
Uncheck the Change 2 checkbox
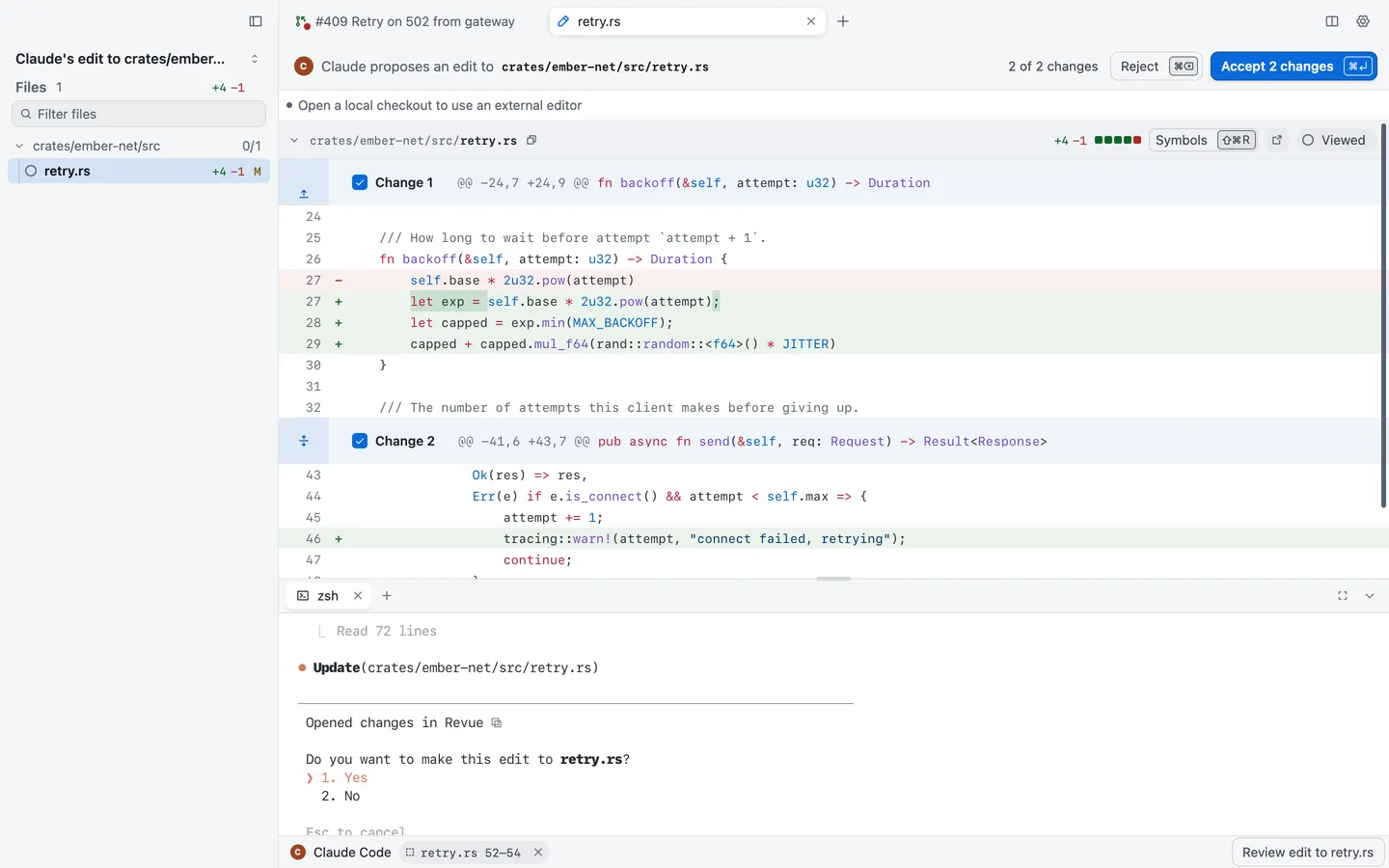tap(360, 441)
